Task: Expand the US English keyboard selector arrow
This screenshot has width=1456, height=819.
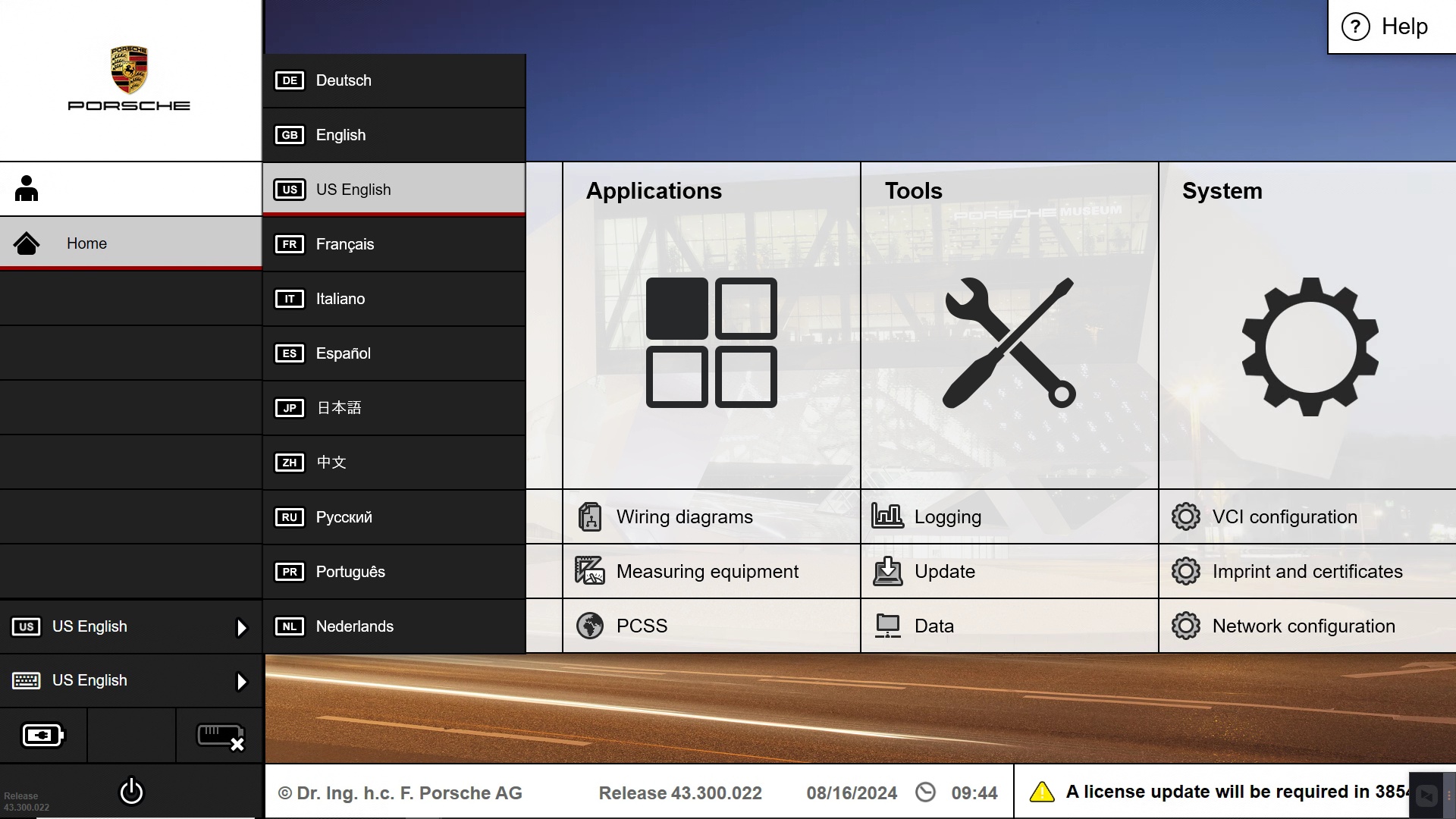Action: pos(241,681)
